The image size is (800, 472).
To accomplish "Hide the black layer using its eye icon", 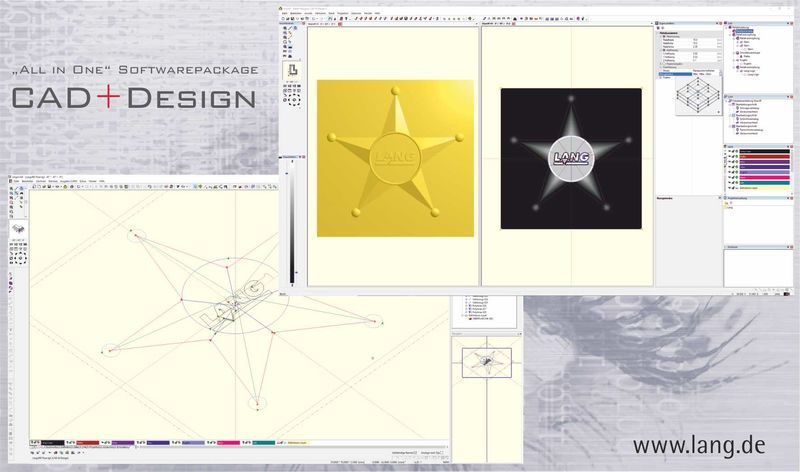I will (730, 151).
